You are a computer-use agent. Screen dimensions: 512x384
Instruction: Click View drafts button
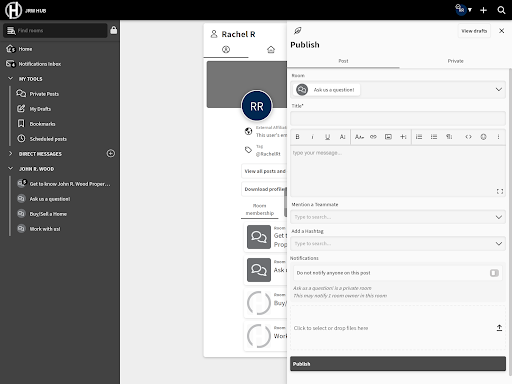[x=474, y=31]
